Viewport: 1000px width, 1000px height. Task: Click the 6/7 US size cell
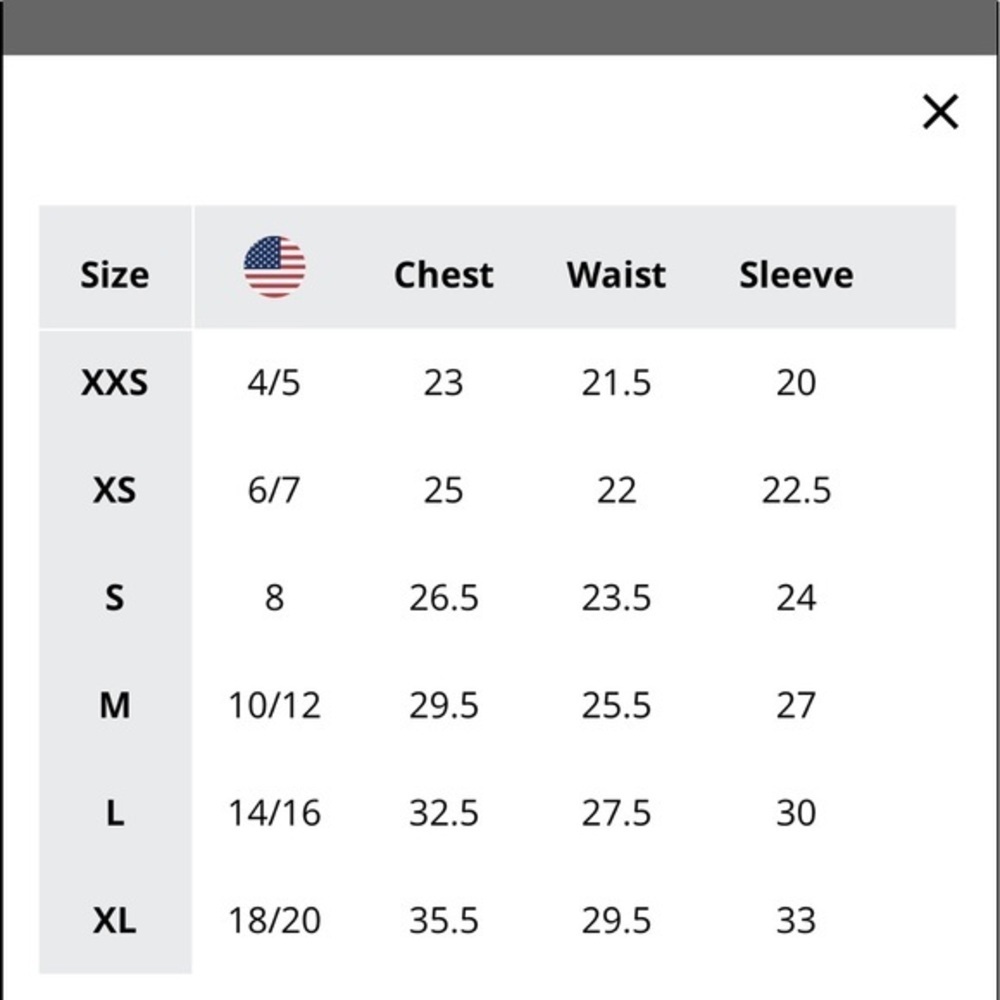[274, 490]
